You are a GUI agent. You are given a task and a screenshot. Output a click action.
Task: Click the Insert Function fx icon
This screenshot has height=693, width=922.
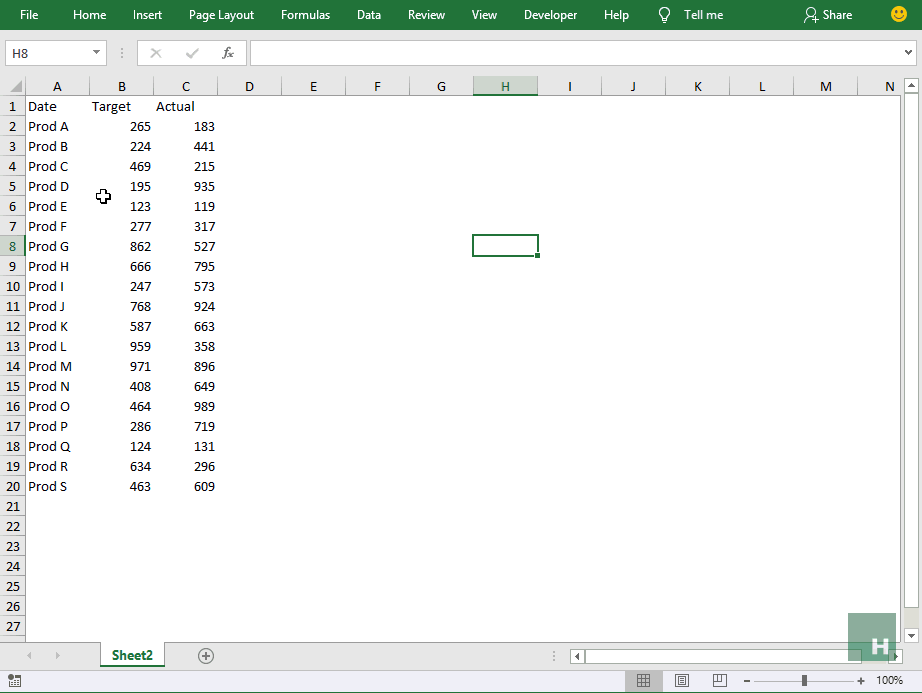(x=228, y=53)
